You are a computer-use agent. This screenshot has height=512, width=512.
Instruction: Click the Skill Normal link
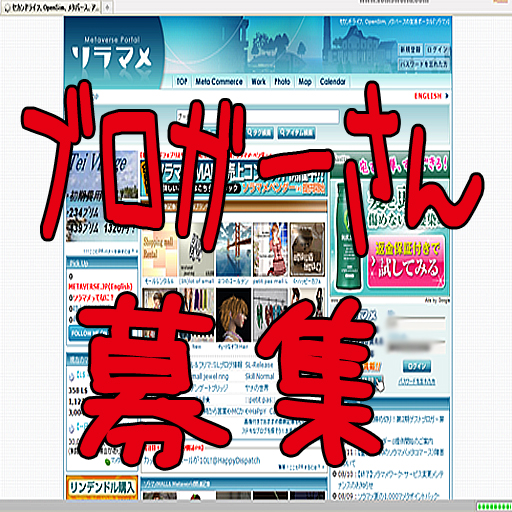click(260, 376)
